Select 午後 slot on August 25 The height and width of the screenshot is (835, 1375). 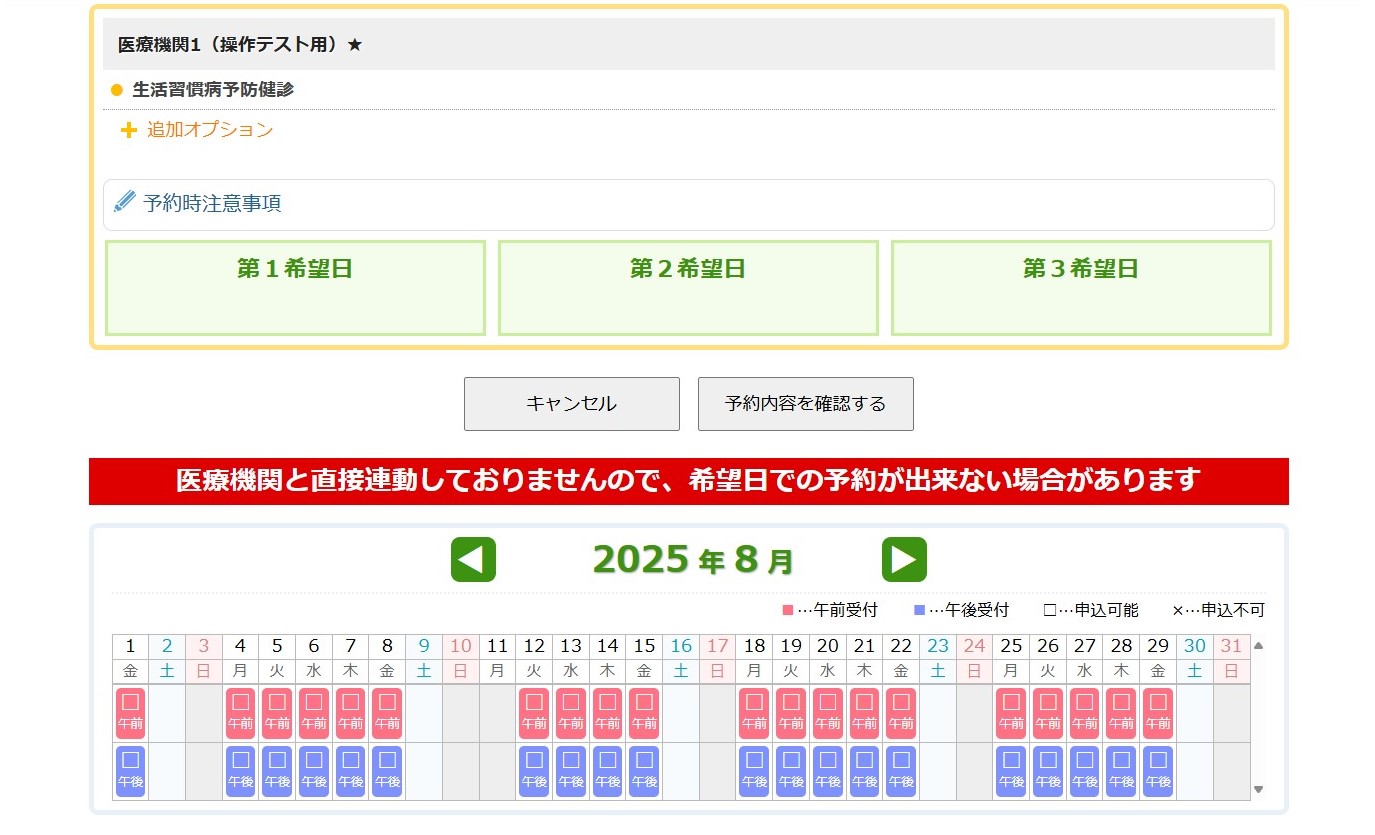[x=1011, y=771]
